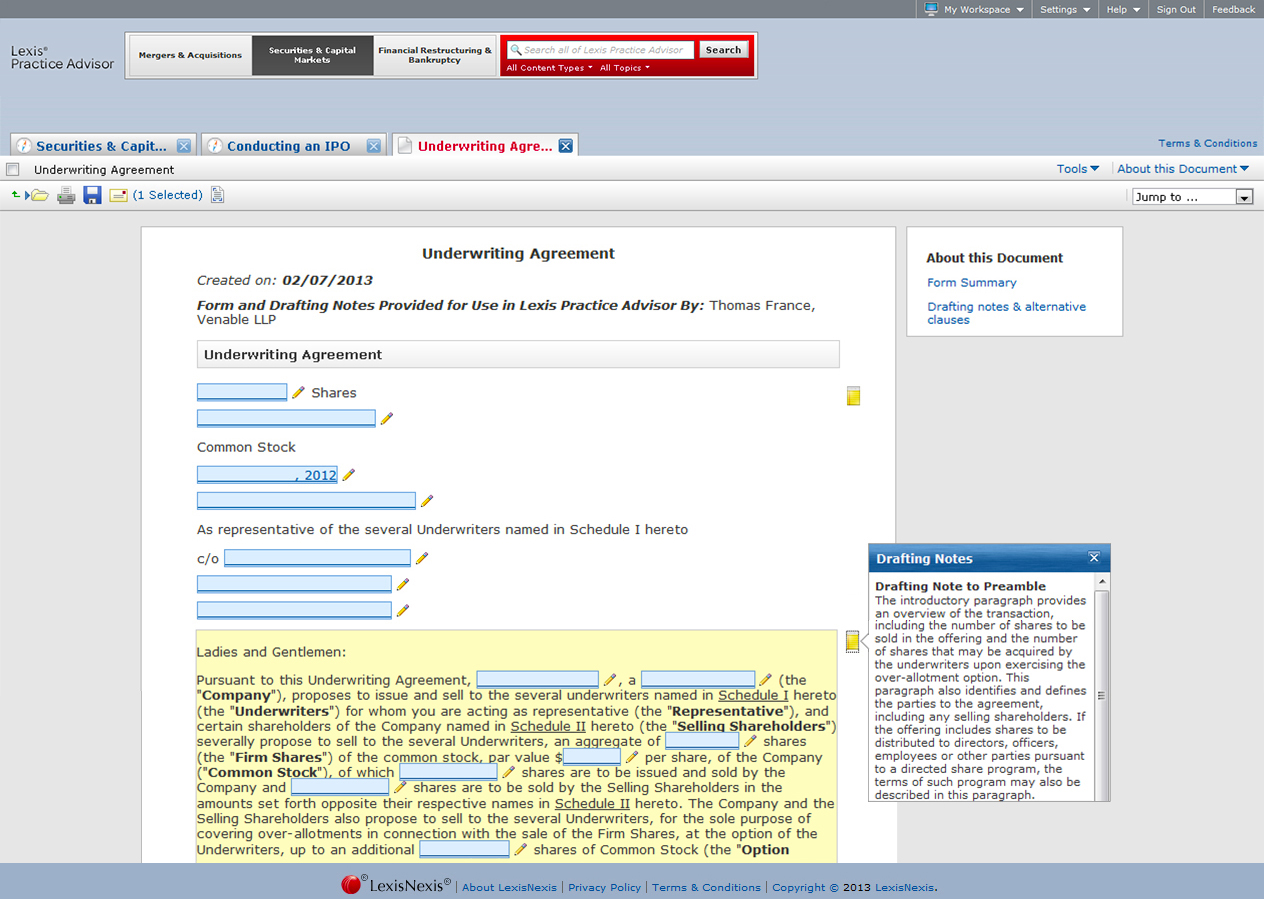1264x899 pixels.
Task: Click the Sign Out link
Action: 1176,9
